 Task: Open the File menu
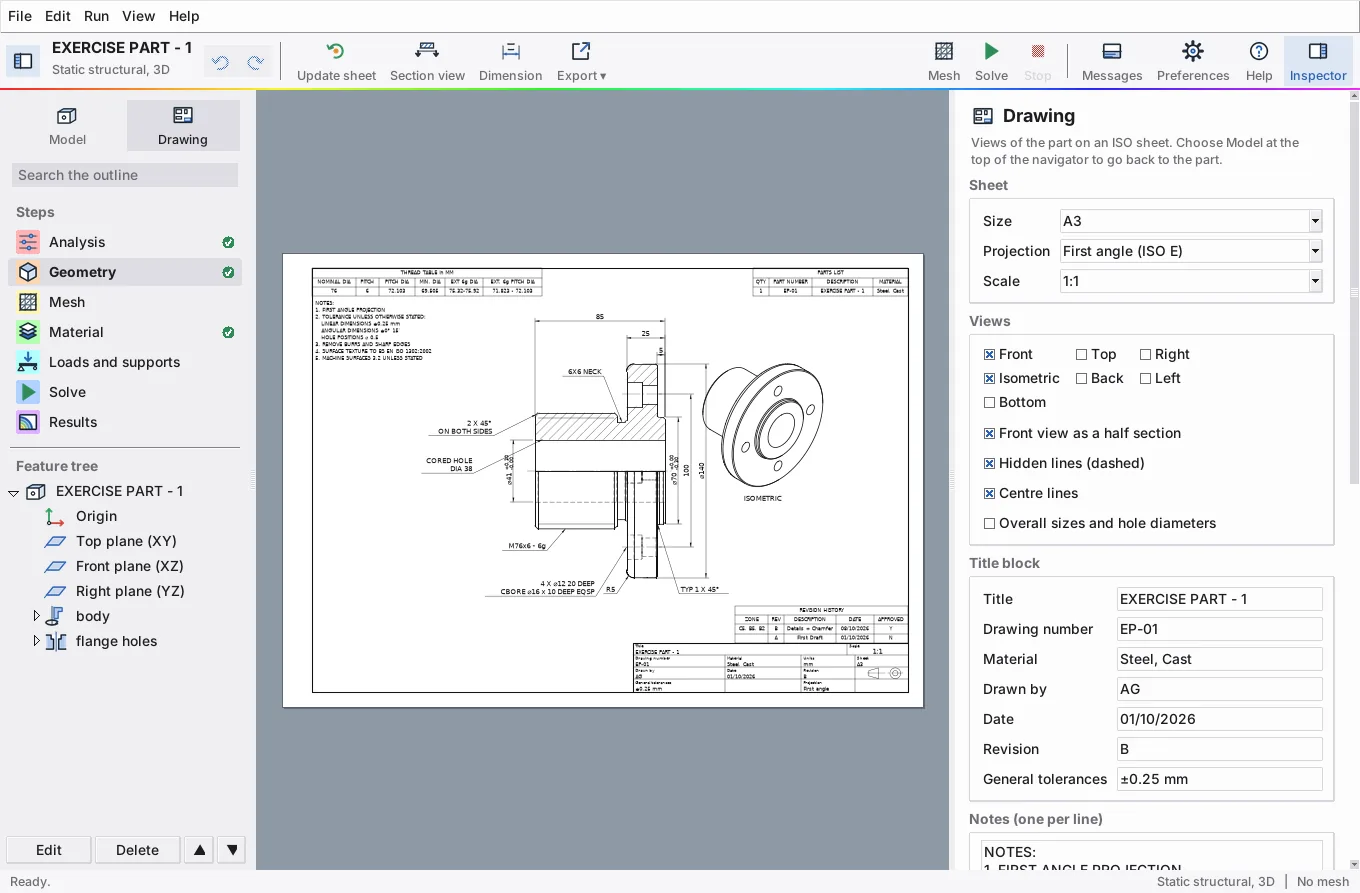[x=20, y=16]
